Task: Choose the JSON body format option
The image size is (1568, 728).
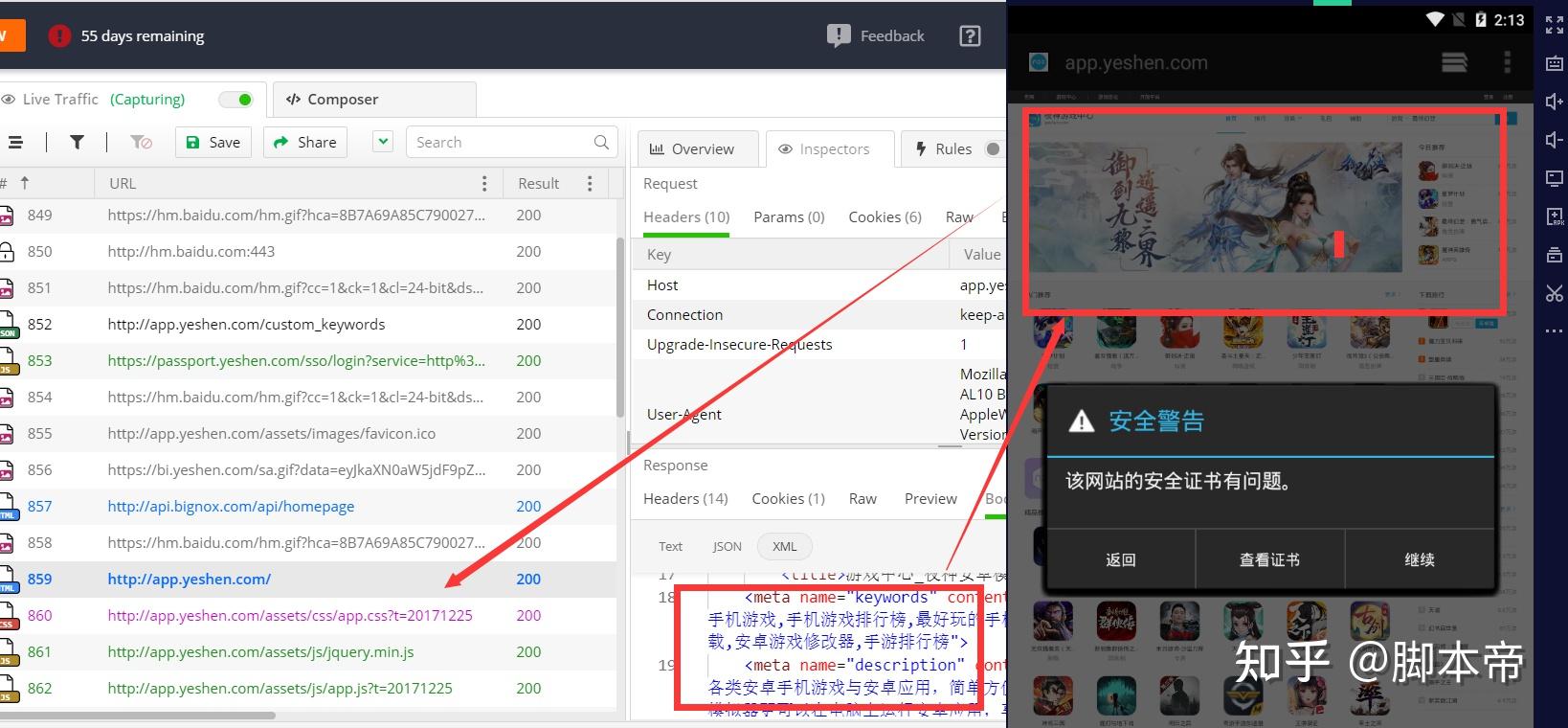Action: (x=727, y=547)
